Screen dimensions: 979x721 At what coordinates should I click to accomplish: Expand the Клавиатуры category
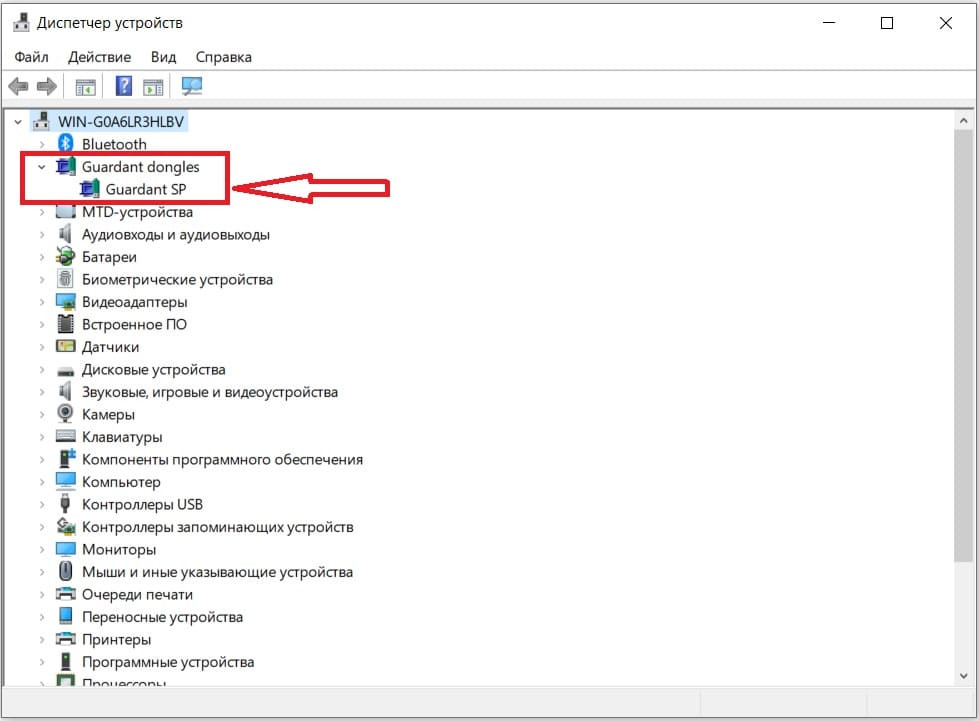pyautogui.click(x=42, y=437)
